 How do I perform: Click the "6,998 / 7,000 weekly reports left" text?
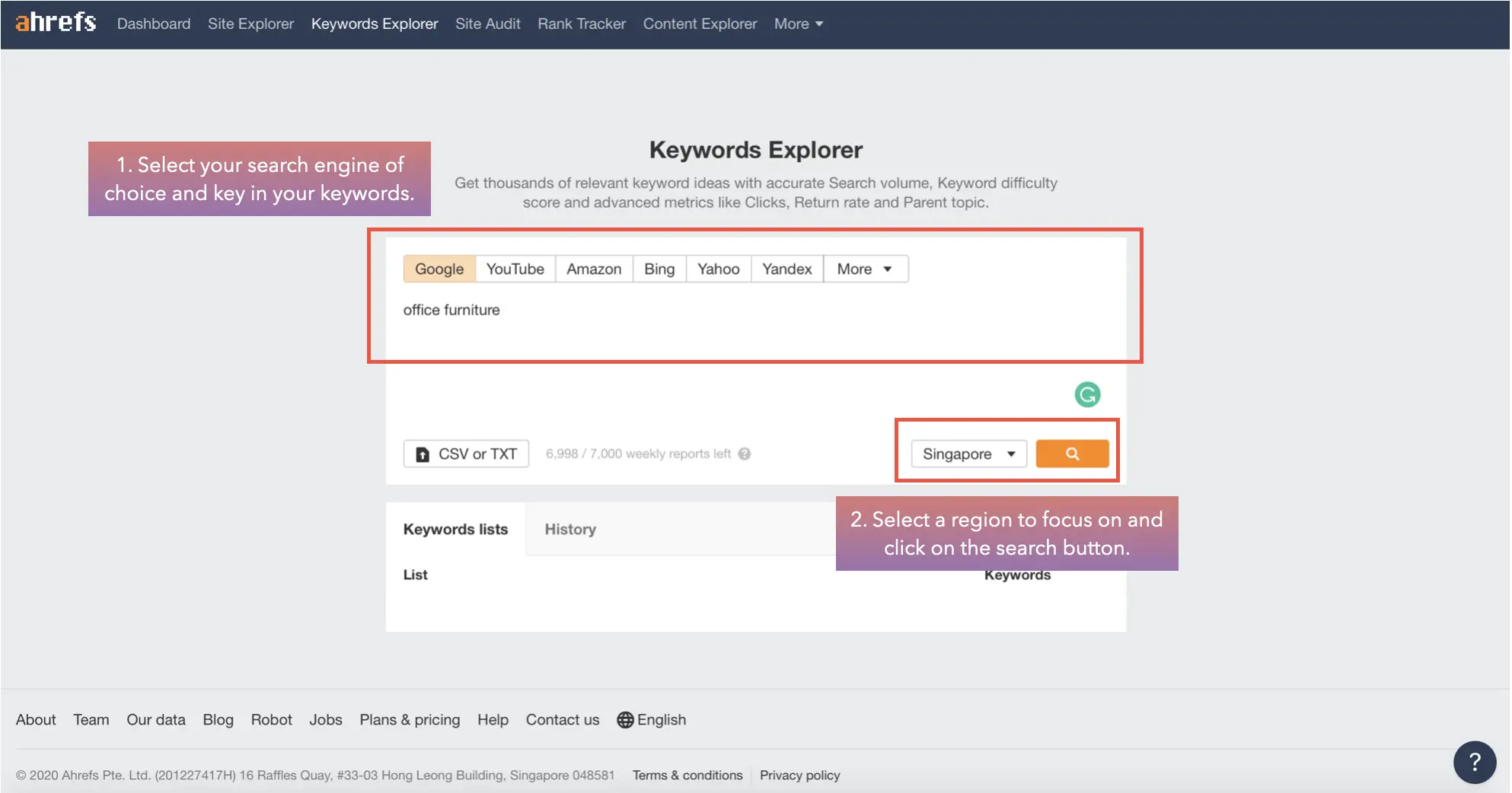point(638,454)
